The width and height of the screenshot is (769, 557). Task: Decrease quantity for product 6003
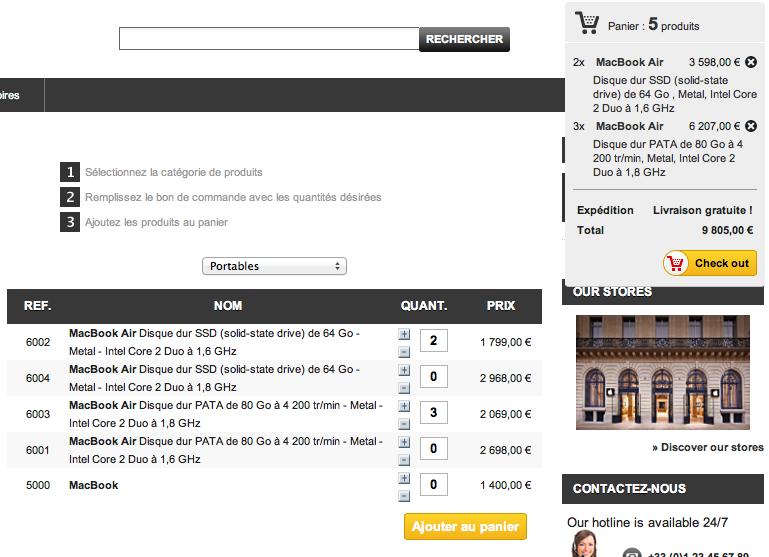pyautogui.click(x=404, y=424)
